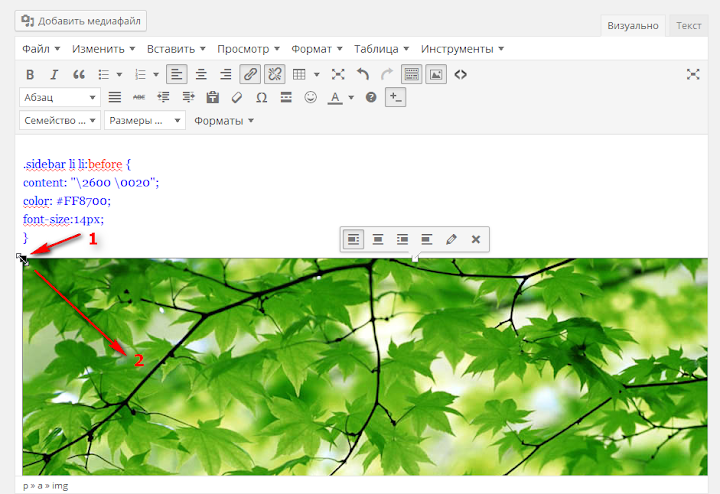Image resolution: width=720 pixels, height=494 pixels.
Task: Center align text in main toolbar
Action: pyautogui.click(x=201, y=74)
